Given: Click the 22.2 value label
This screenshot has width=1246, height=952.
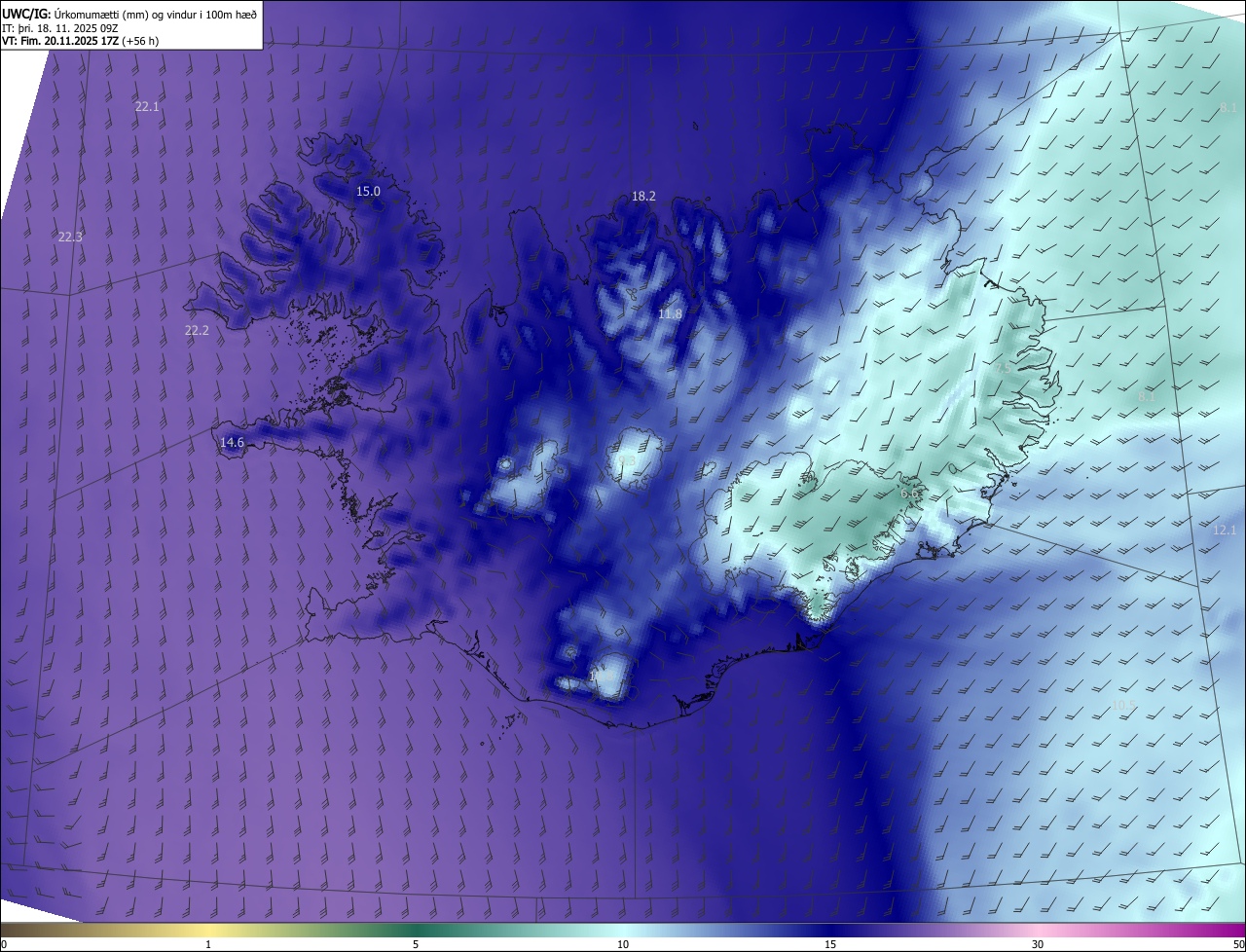Looking at the screenshot, I should pyautogui.click(x=197, y=331).
